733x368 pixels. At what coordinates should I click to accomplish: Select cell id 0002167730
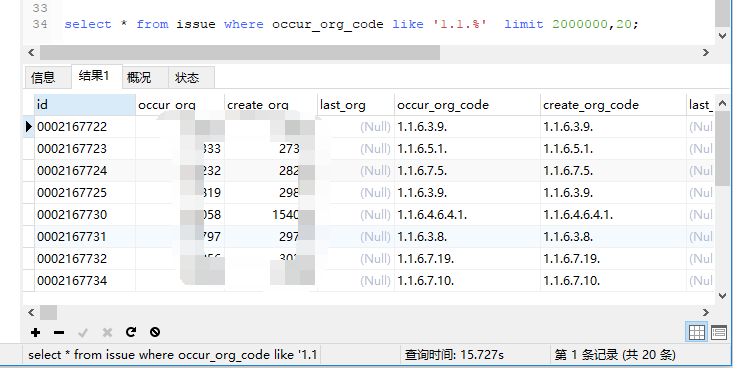[85, 215]
